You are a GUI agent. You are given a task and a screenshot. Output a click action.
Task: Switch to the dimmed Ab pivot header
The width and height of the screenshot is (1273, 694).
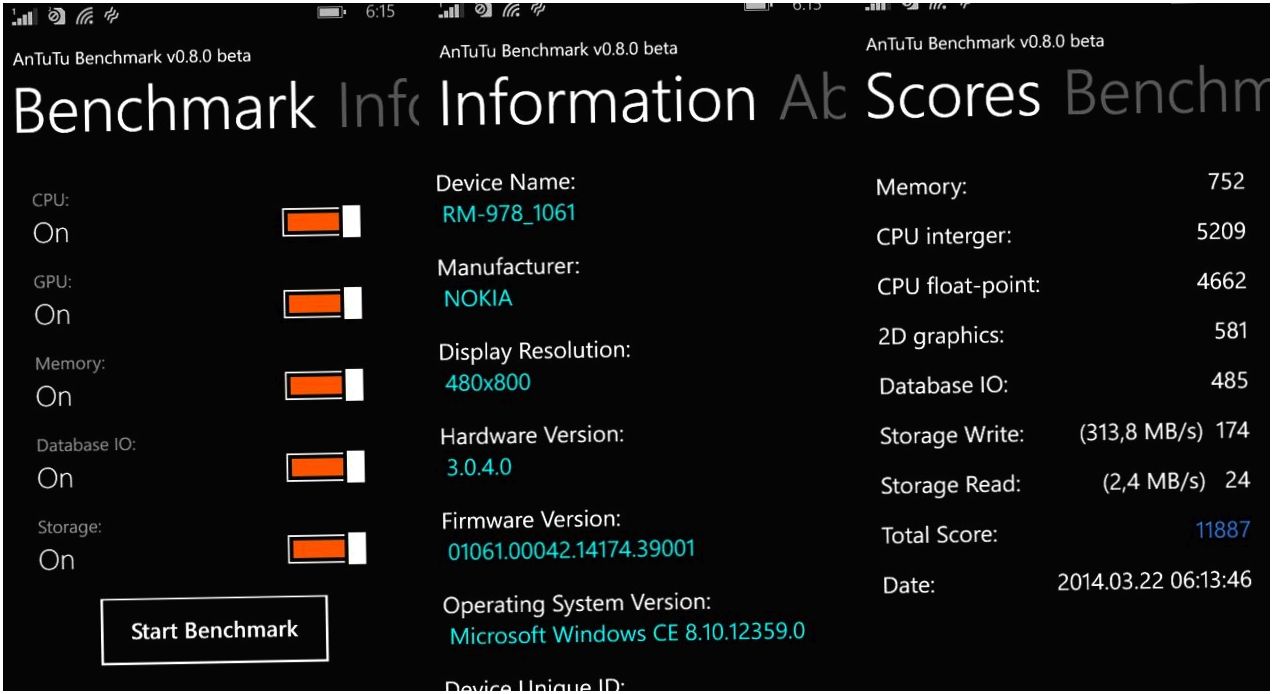[812, 98]
